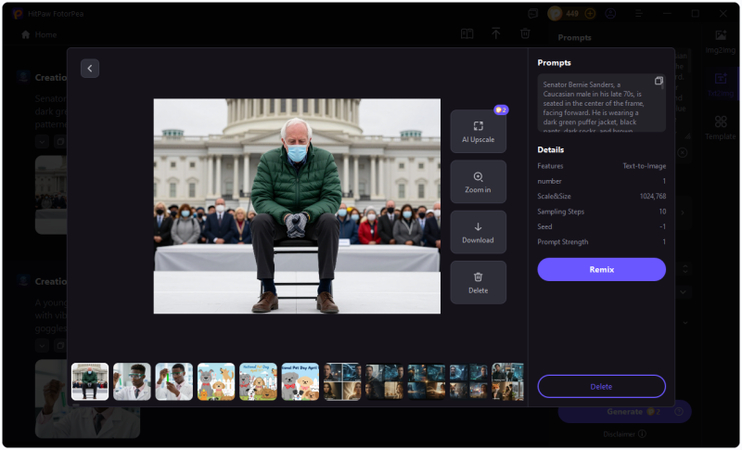Click the Home tab in background window
This screenshot has width=742, height=450.
(x=39, y=35)
